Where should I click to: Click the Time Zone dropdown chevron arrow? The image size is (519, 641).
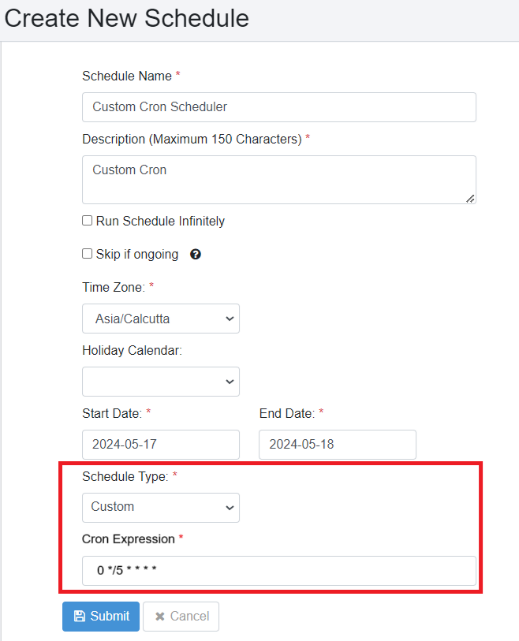click(230, 318)
